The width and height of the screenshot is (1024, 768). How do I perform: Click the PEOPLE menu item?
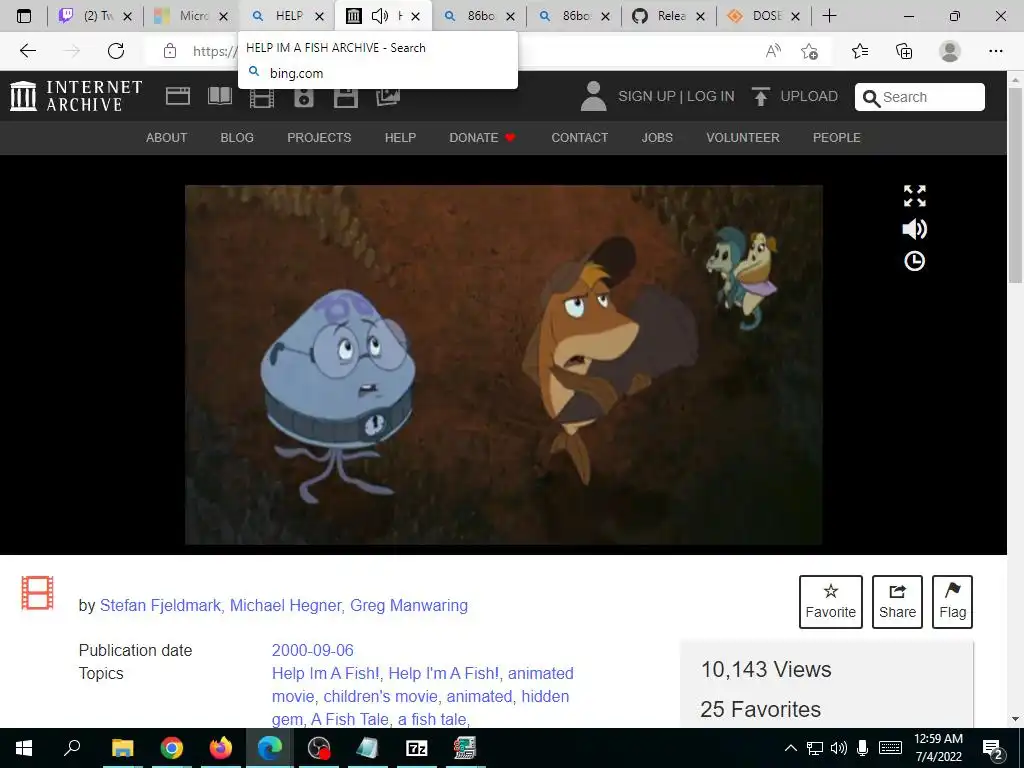[x=837, y=138]
